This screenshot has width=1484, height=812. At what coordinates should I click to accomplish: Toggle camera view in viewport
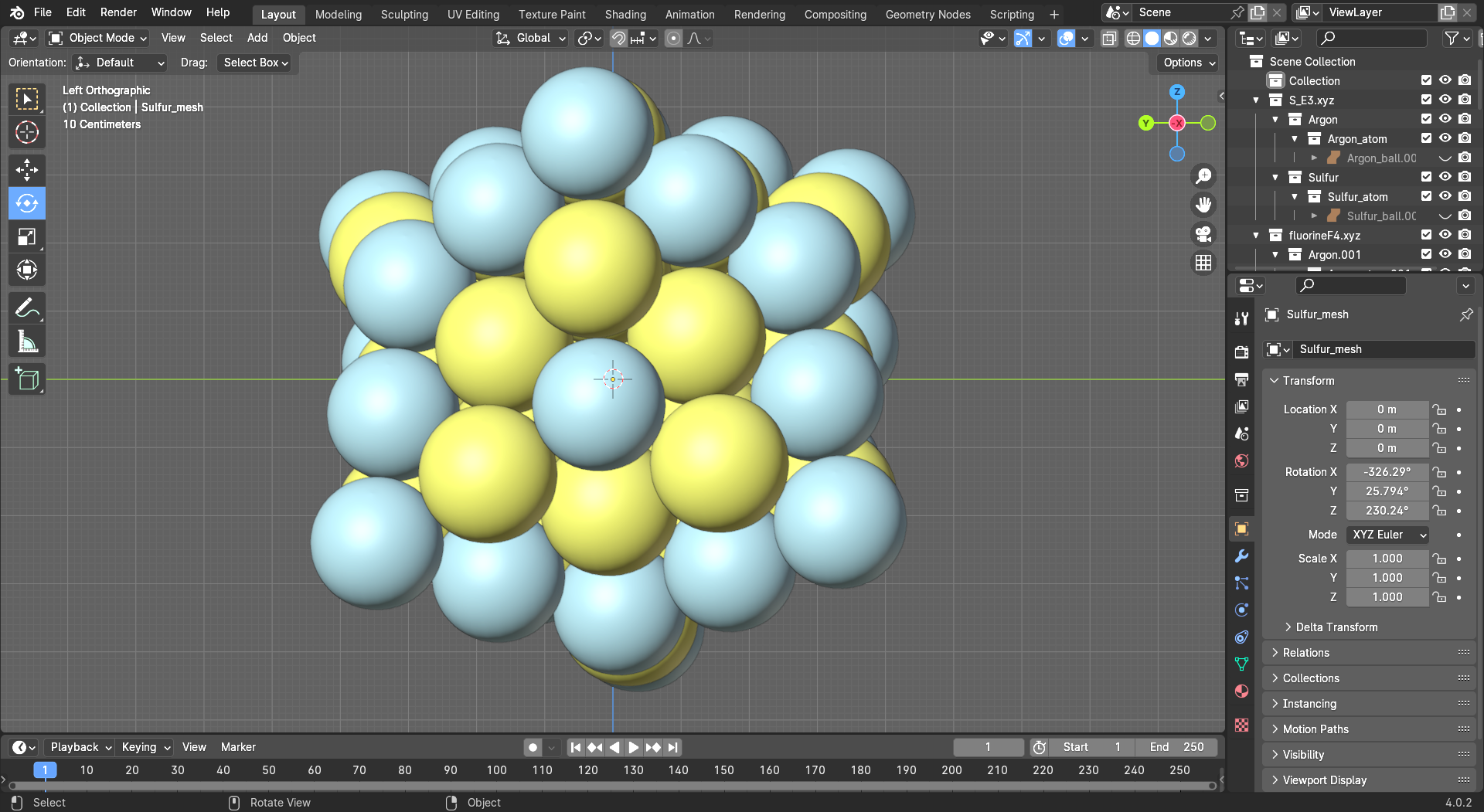tap(1203, 234)
